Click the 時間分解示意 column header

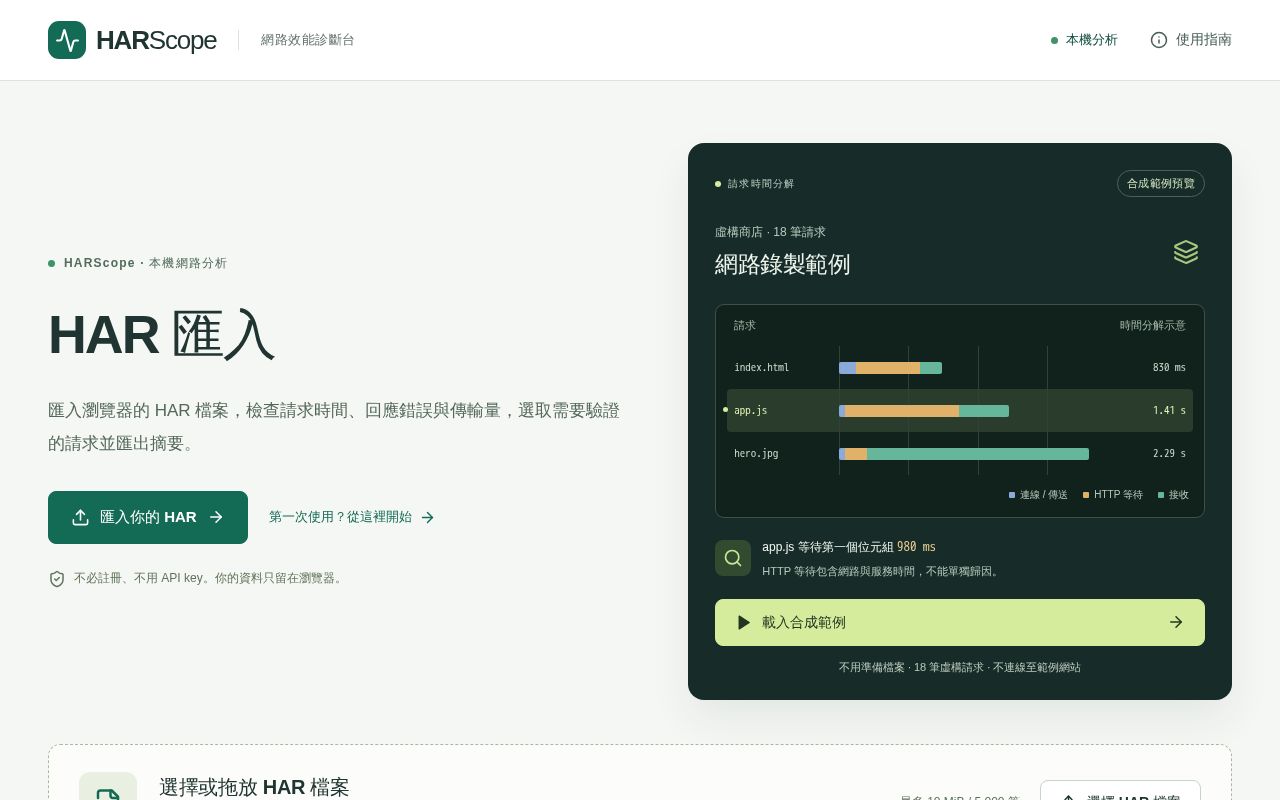[x=1153, y=326]
